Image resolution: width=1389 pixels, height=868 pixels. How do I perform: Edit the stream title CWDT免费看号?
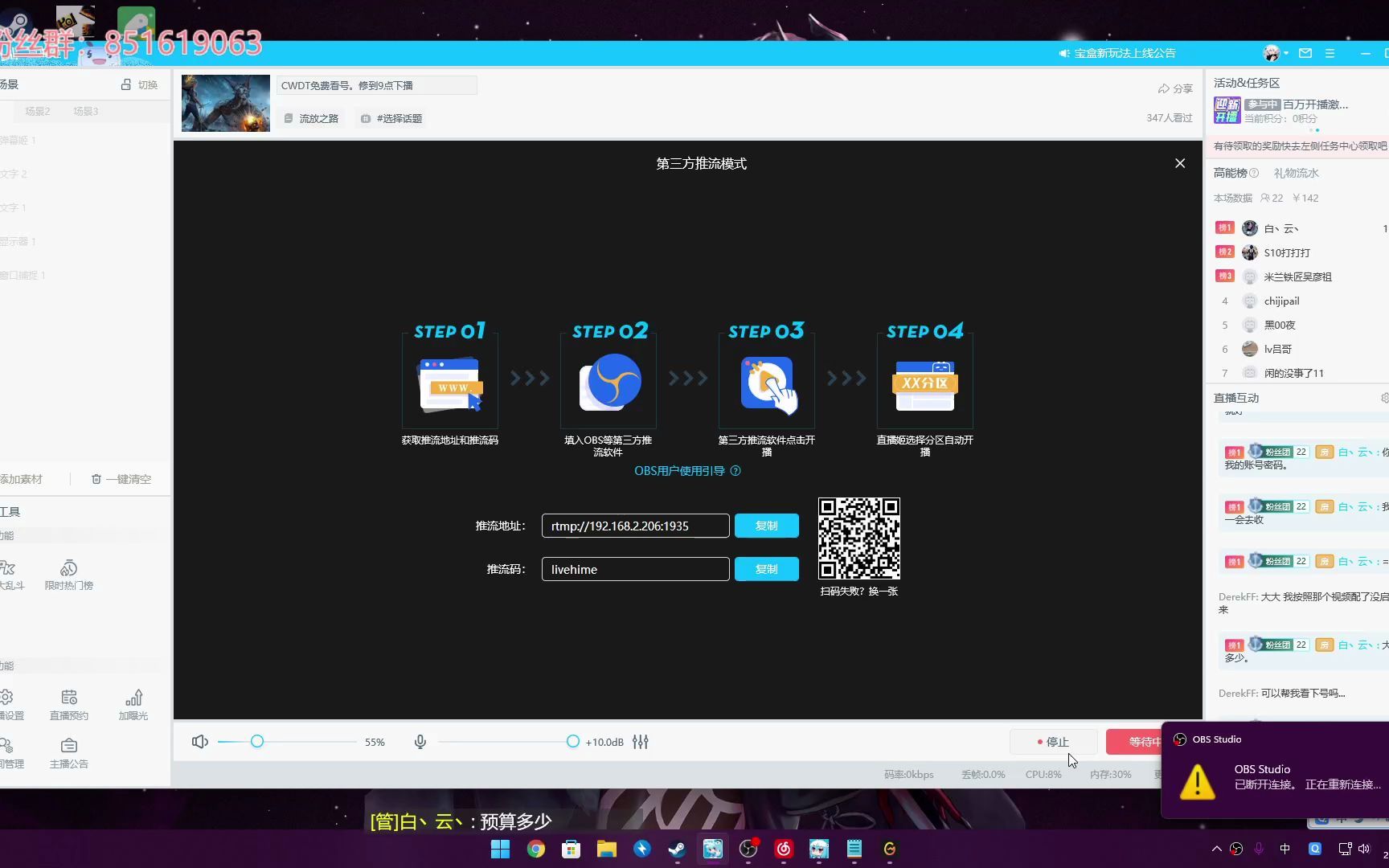(376, 85)
